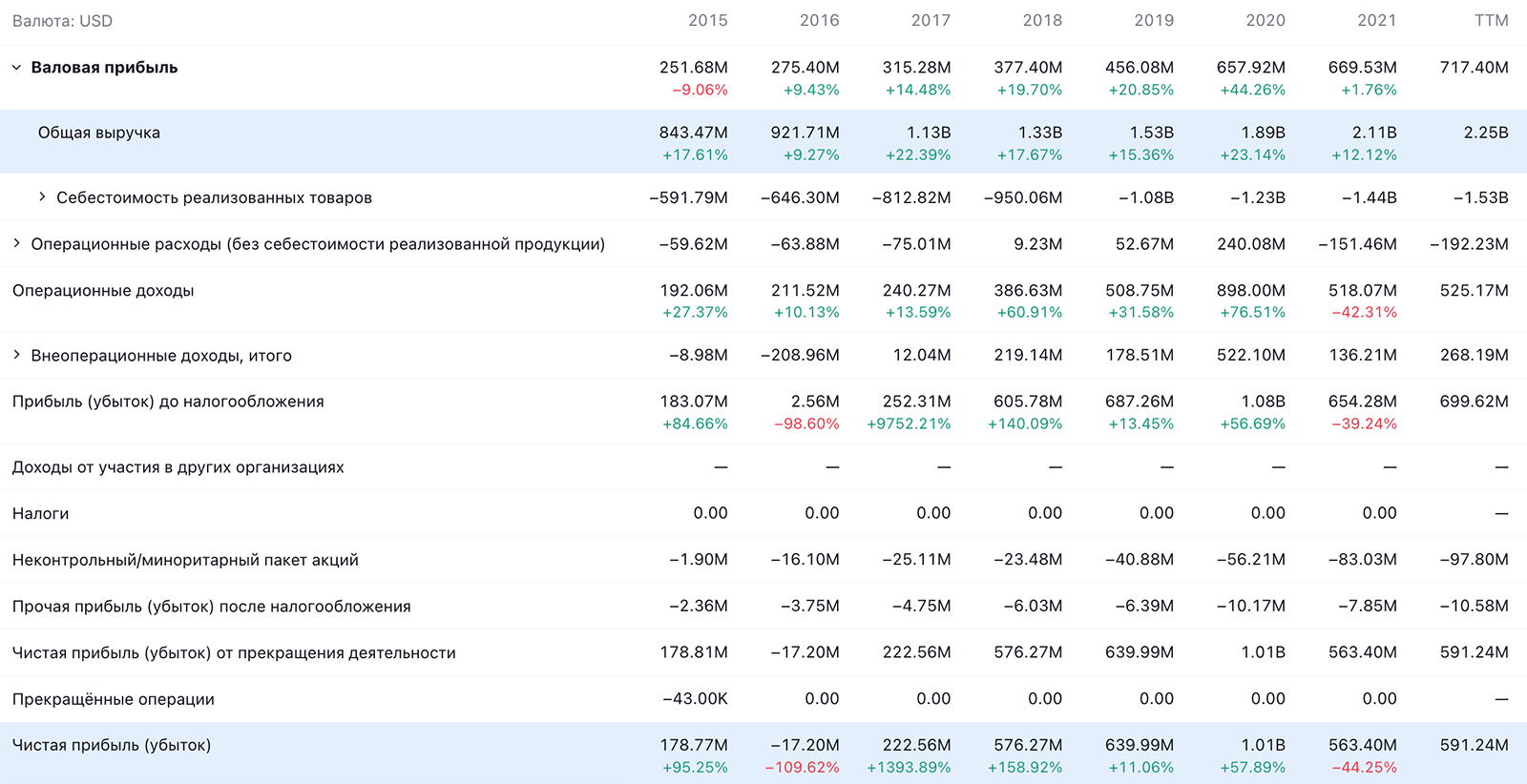1527x784 pixels.
Task: Click pretax income value 699.62M
Action: [1475, 402]
